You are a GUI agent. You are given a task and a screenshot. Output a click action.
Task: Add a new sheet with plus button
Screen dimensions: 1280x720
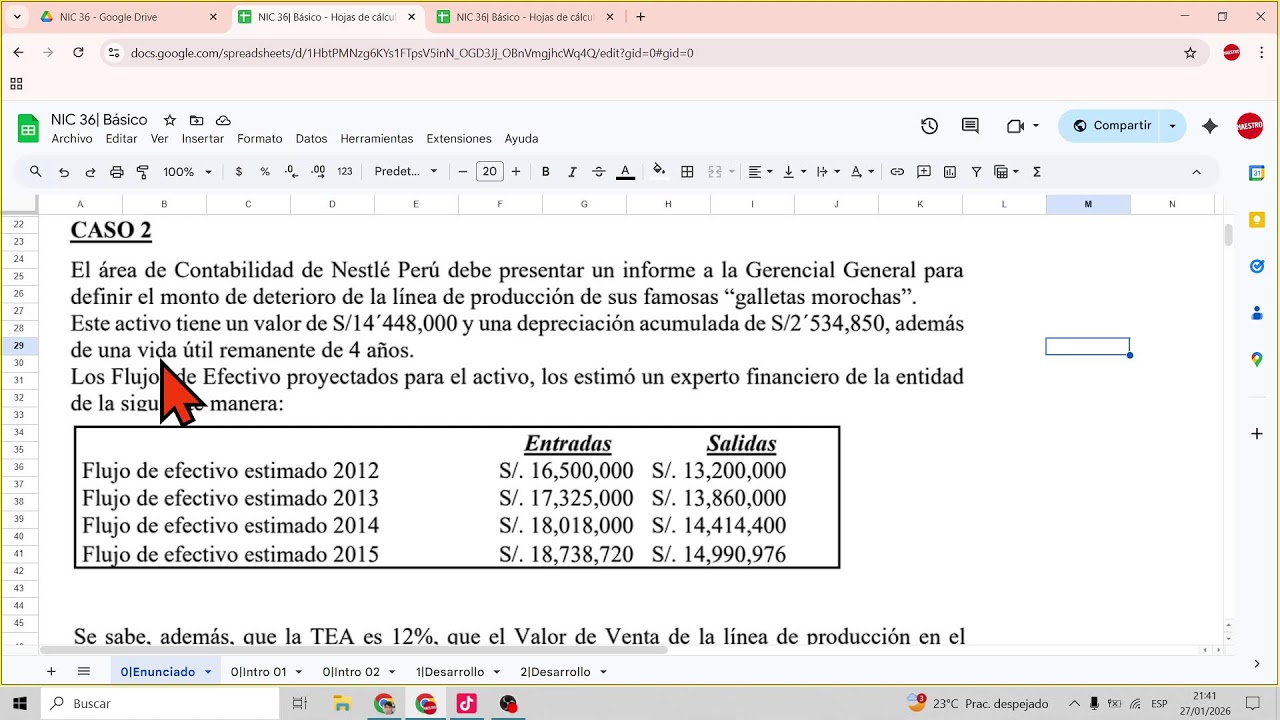51,672
